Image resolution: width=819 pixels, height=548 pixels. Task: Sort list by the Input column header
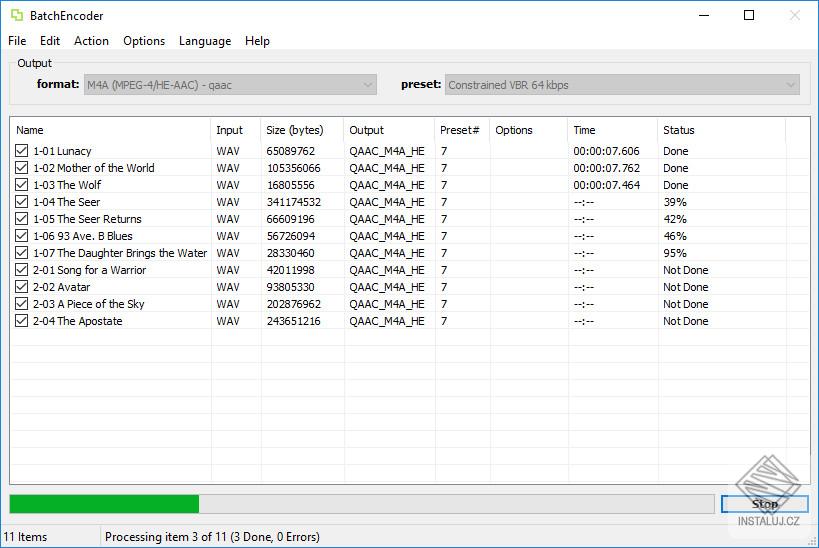236,130
